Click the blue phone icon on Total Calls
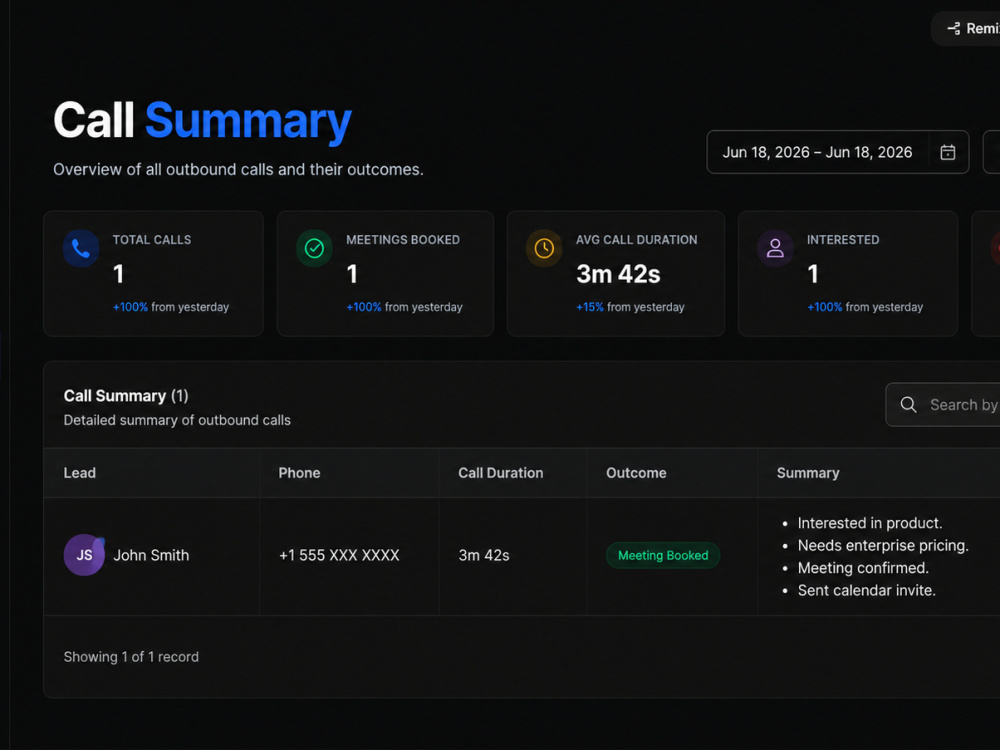Viewport: 1000px width, 750px height. tap(81, 248)
